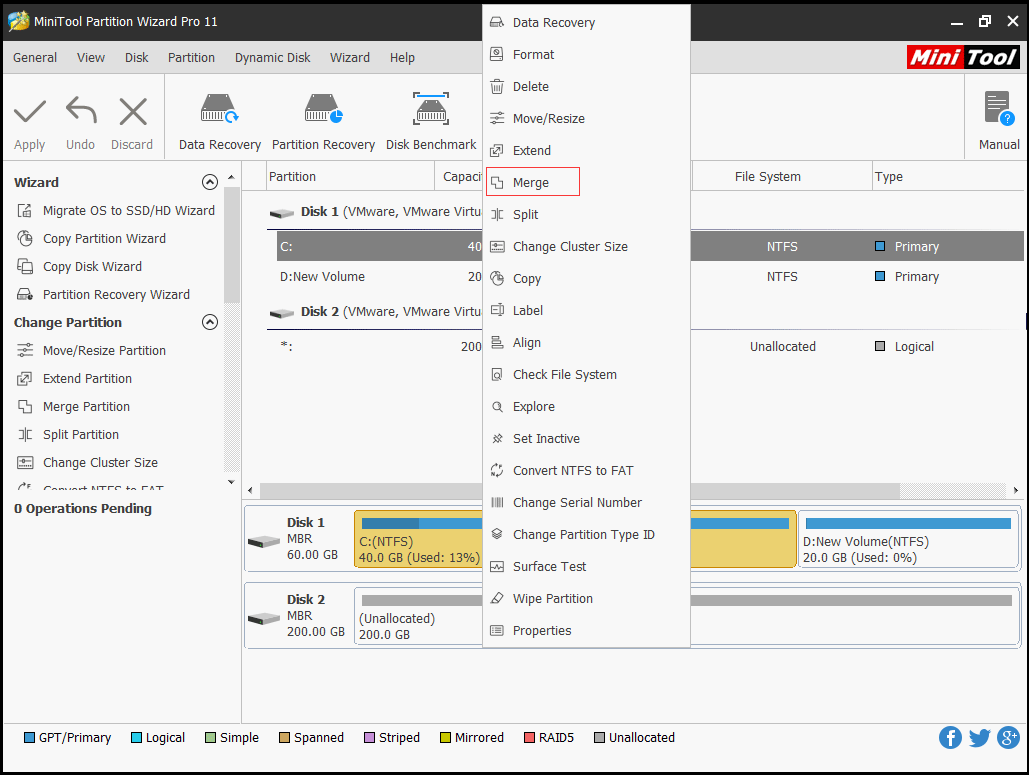Click the Move/Resize Partition sidebar icon
The width and height of the screenshot is (1029, 775).
[25, 350]
